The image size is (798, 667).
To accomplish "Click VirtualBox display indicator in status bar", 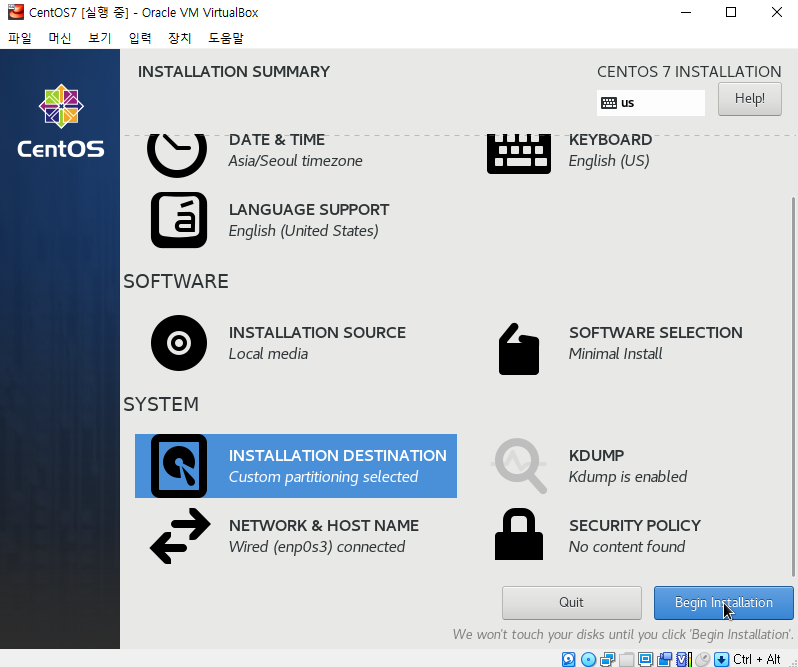I will 645,659.
